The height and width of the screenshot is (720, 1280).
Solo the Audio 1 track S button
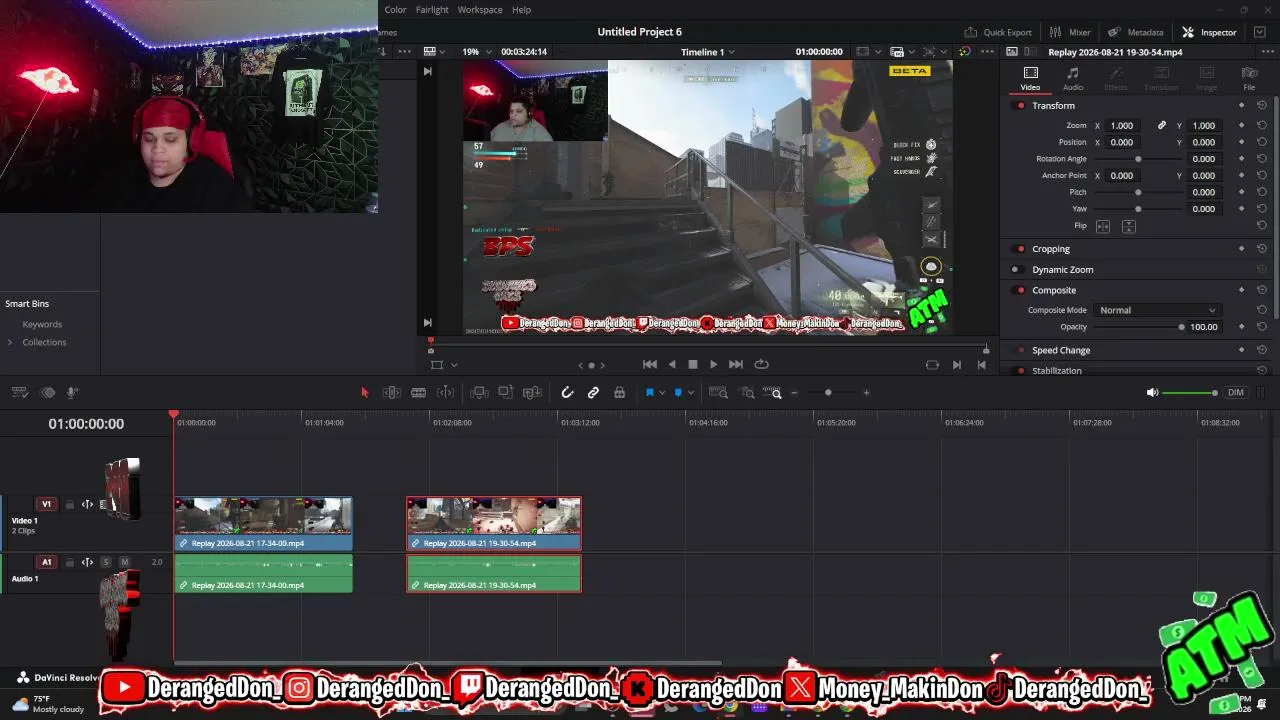coord(106,562)
